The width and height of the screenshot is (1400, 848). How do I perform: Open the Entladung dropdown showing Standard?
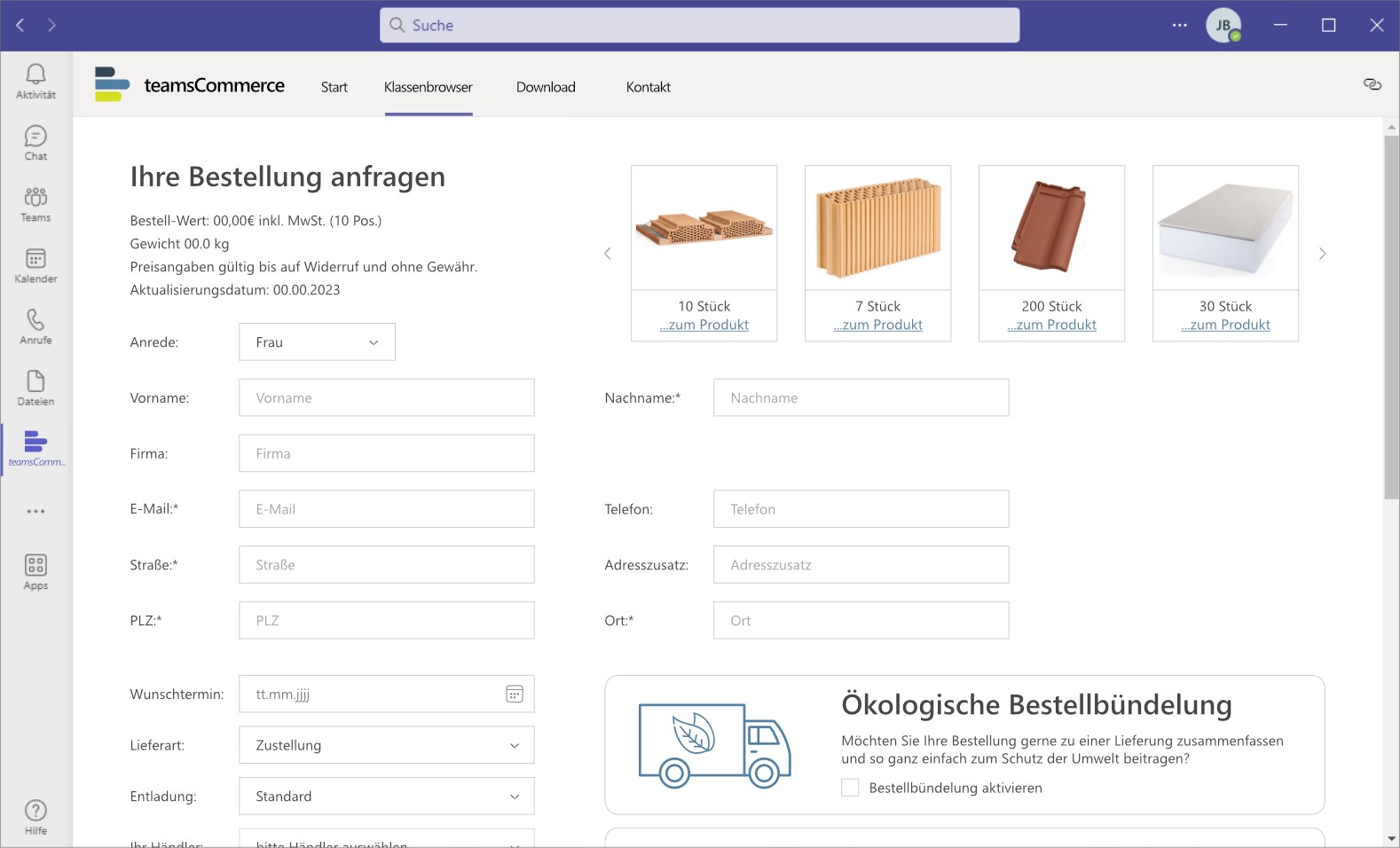[387, 797]
